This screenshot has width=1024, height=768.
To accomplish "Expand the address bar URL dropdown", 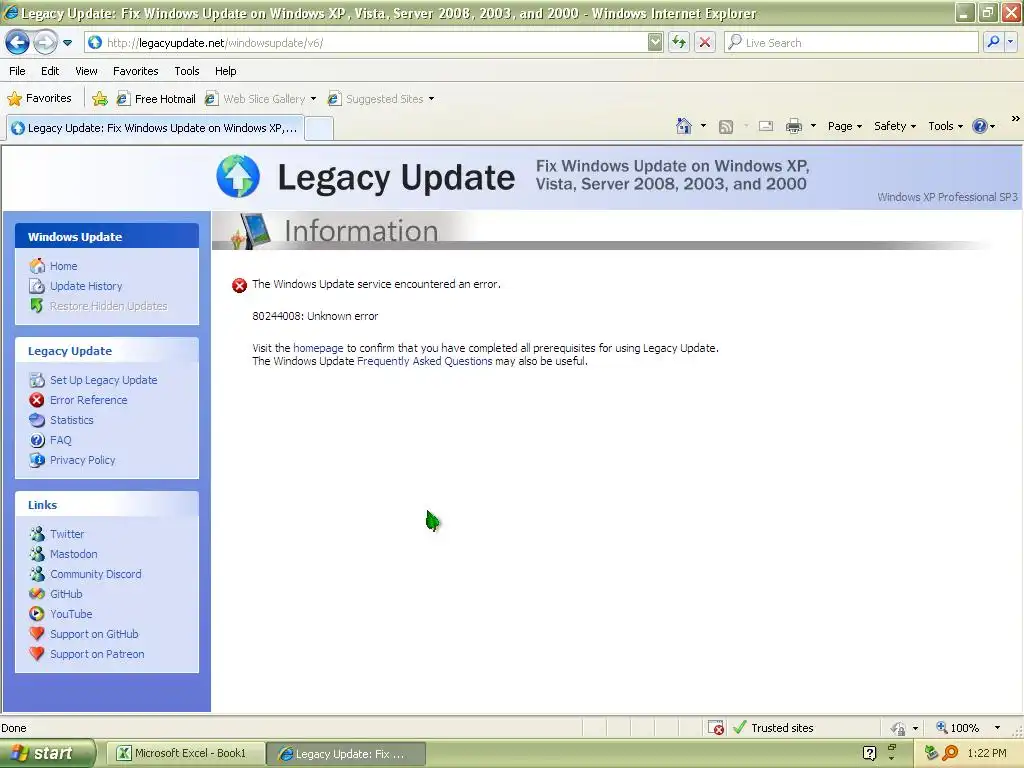I will click(655, 42).
